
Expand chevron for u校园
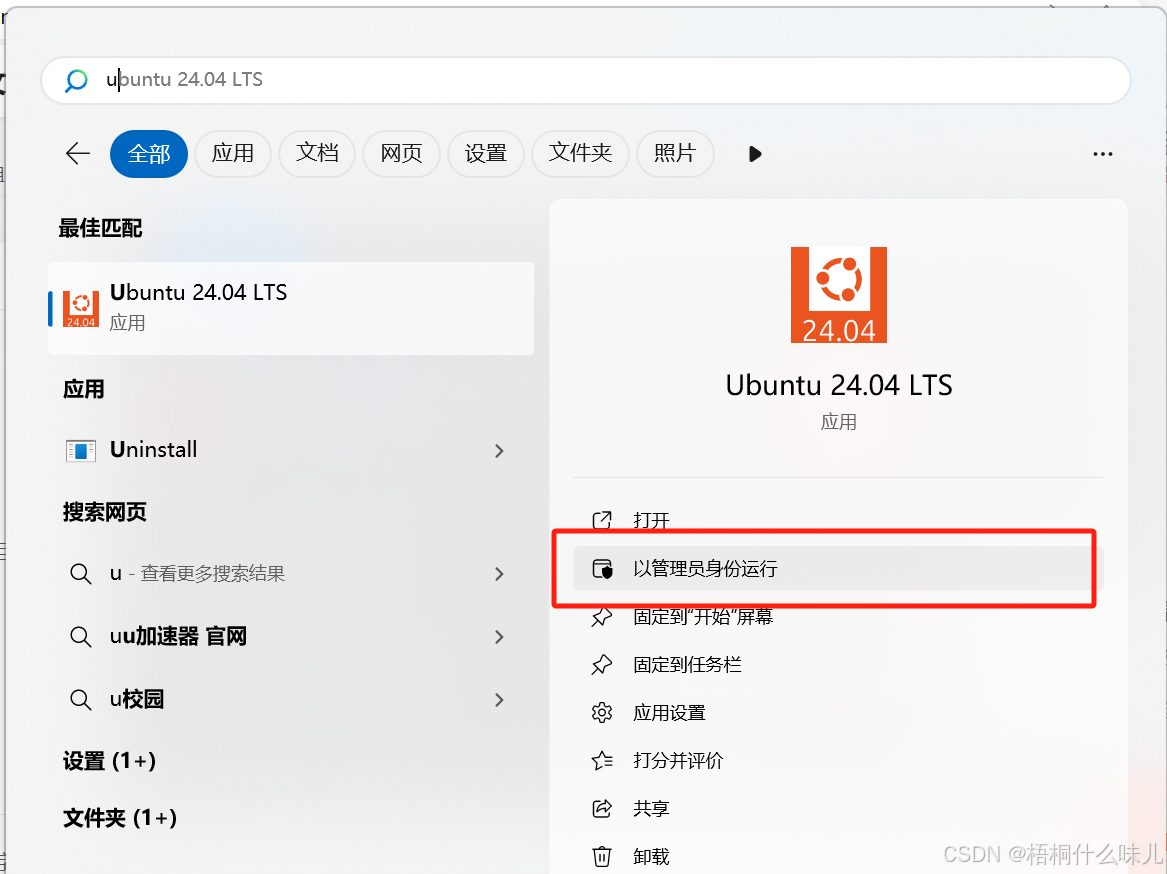pos(499,701)
